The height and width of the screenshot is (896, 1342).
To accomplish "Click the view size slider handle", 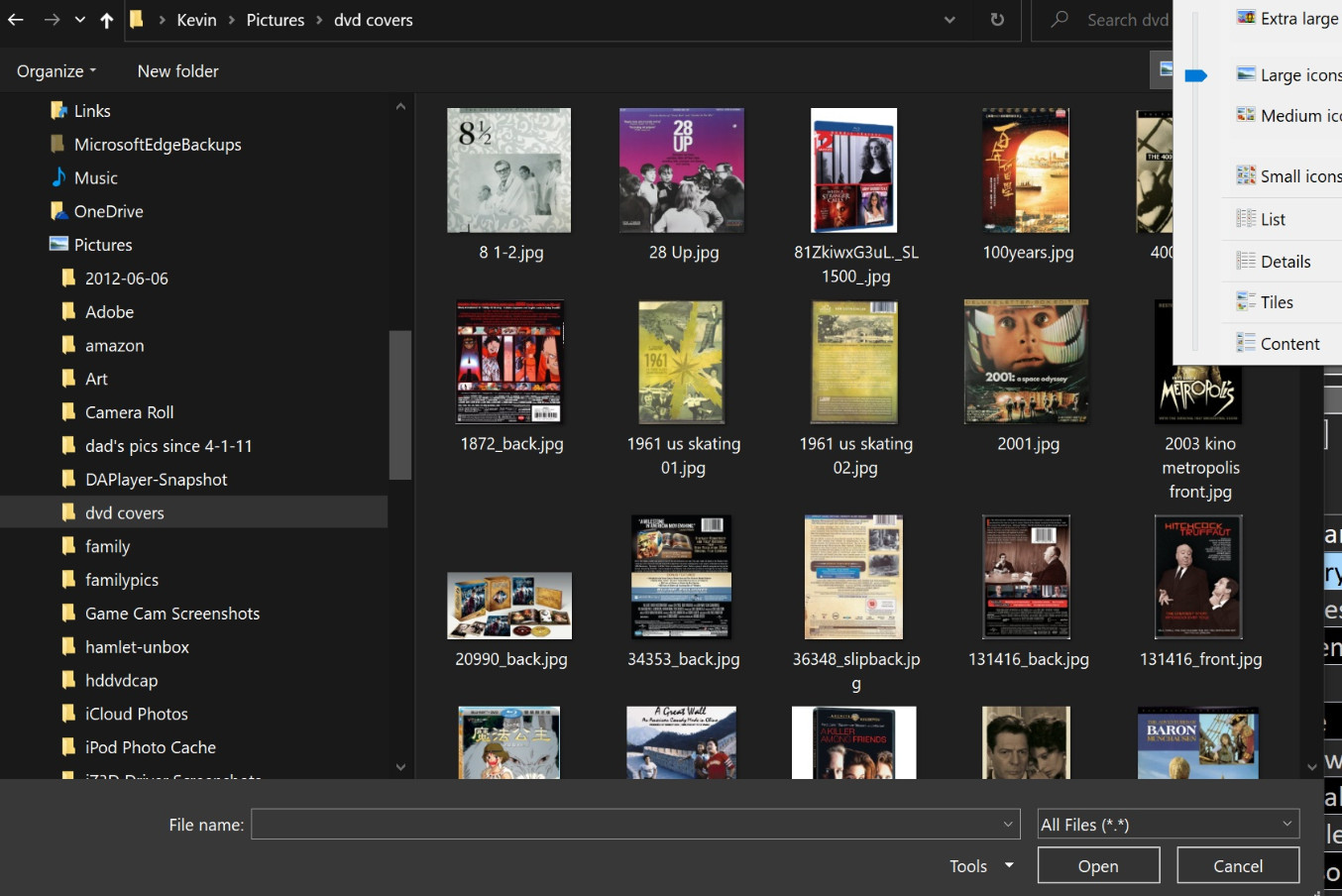I will tap(1196, 76).
